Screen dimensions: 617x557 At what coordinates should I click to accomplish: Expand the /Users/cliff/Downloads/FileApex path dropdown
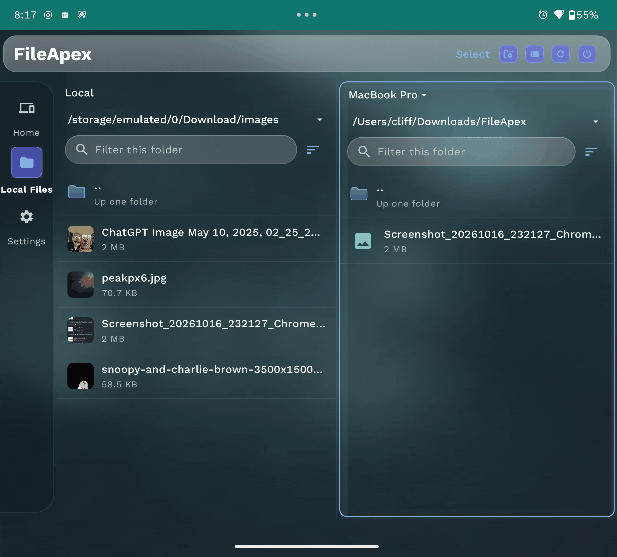click(x=596, y=122)
